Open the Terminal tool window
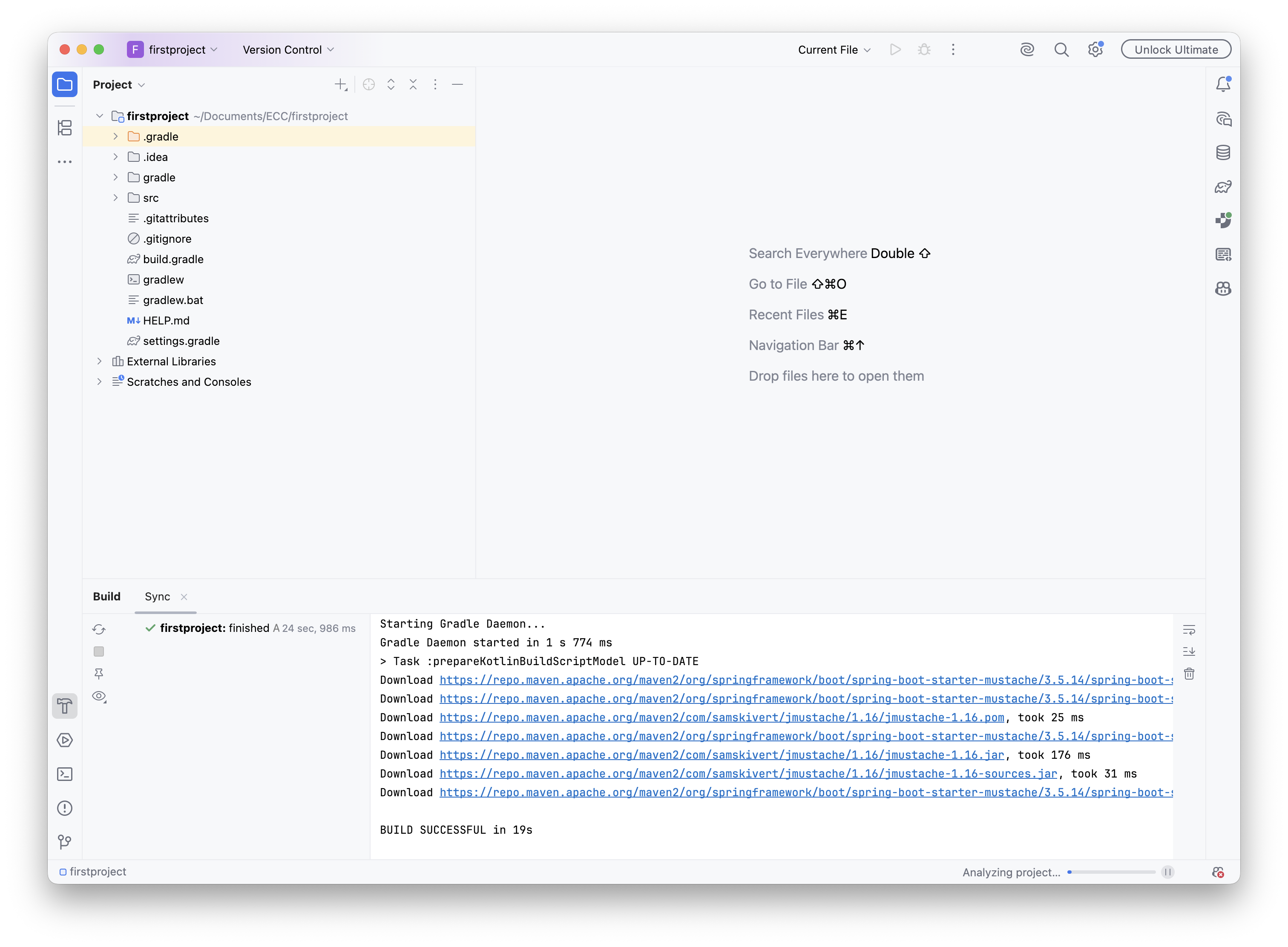 (65, 775)
